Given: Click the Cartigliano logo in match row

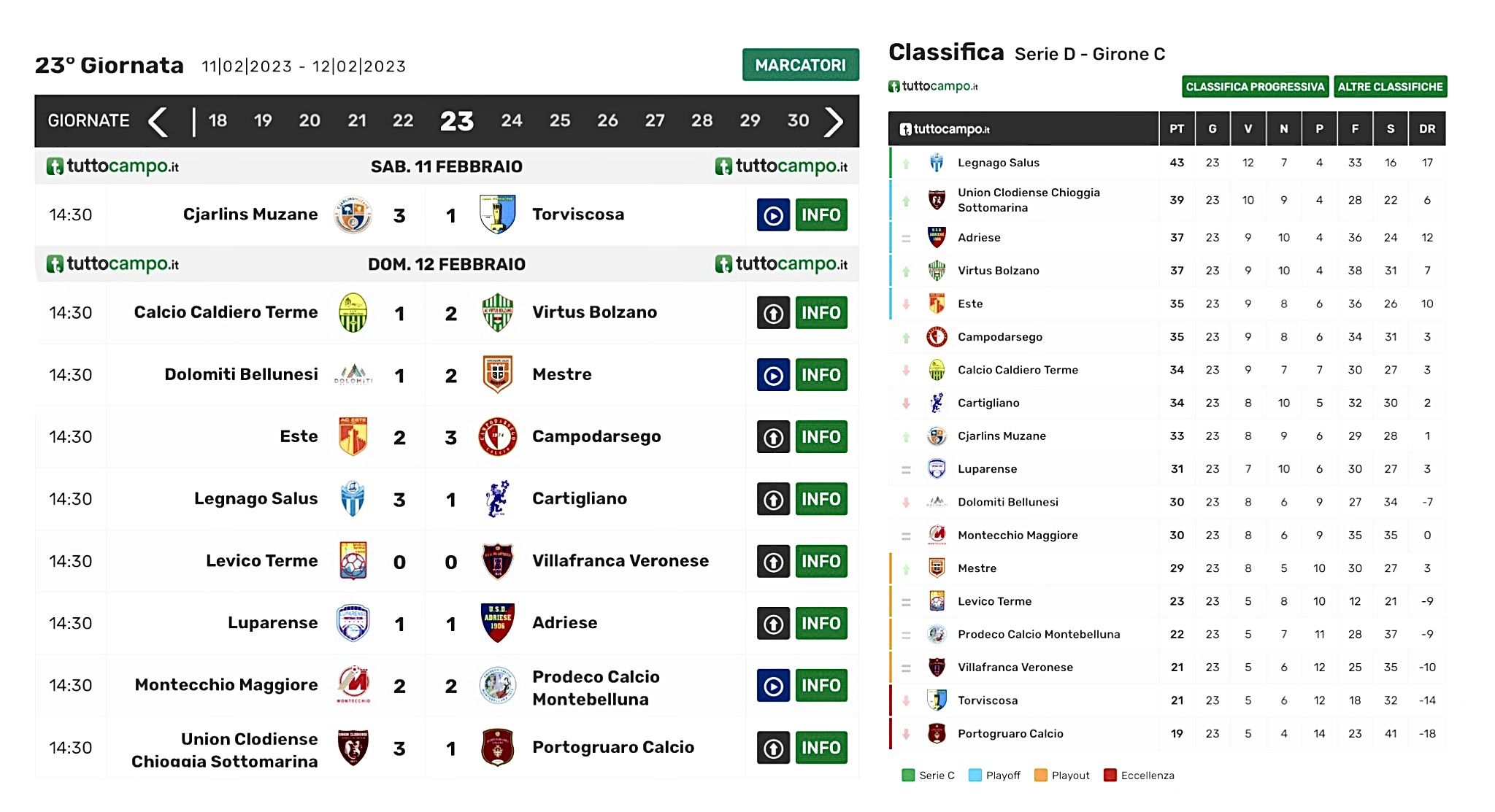Looking at the screenshot, I should click(x=498, y=499).
